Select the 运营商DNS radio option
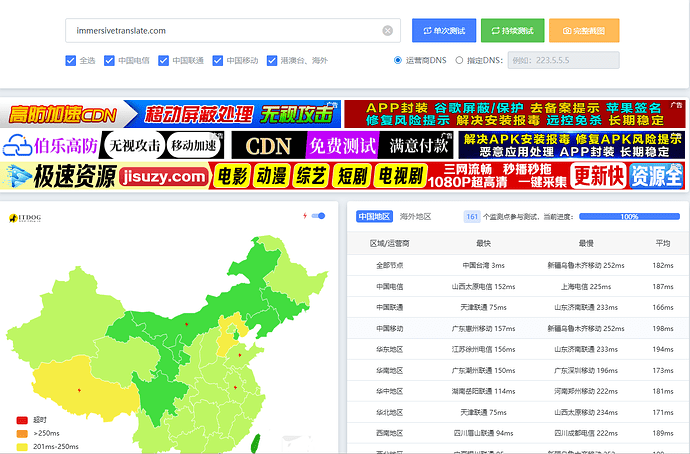The height and width of the screenshot is (454, 690). click(x=398, y=60)
